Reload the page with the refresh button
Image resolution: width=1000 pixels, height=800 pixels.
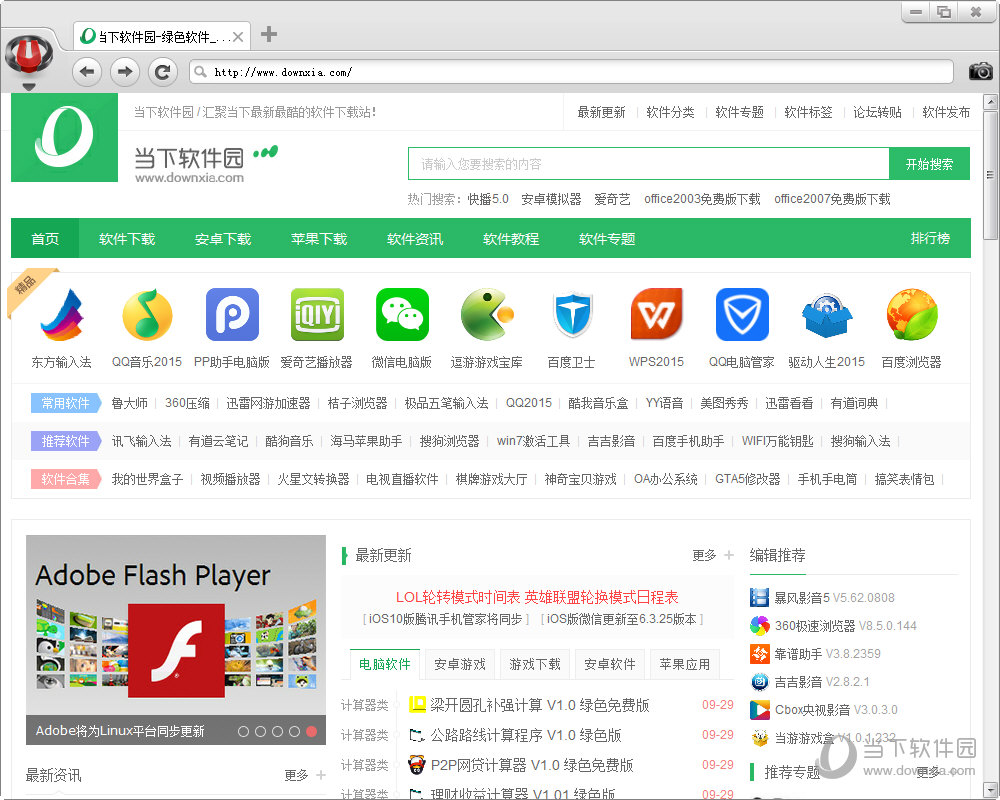point(163,71)
